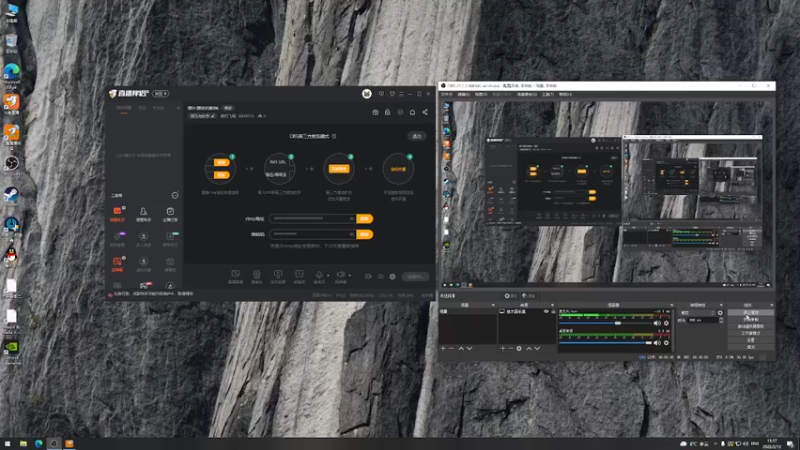
Task: Expand the microphone dropdown arrow in streaming app
Action: click(328, 276)
